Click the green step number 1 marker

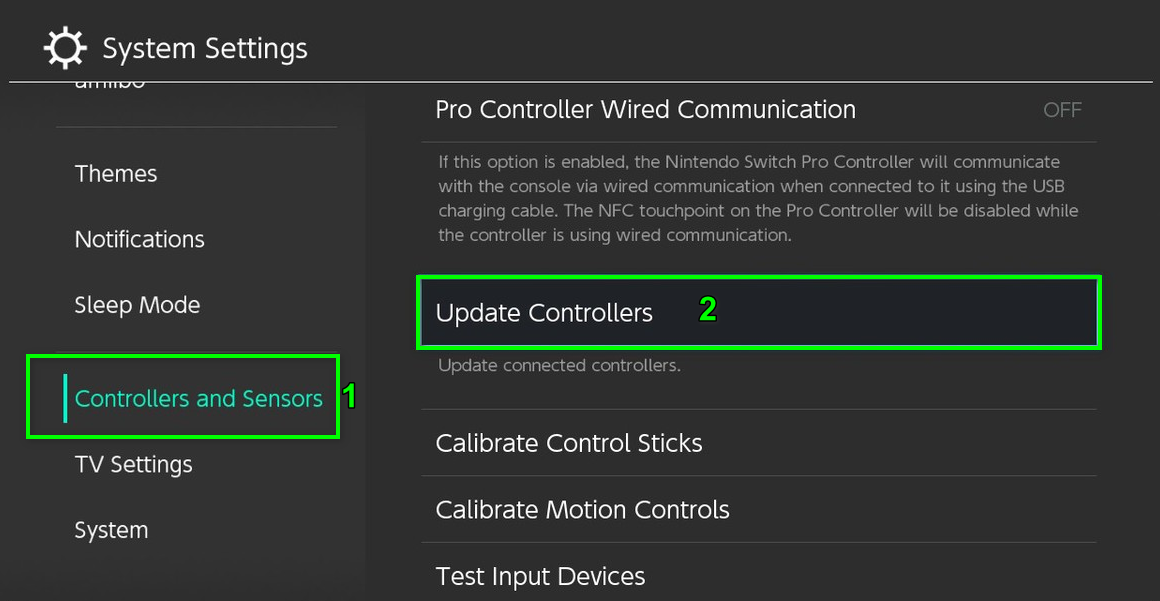(x=349, y=396)
